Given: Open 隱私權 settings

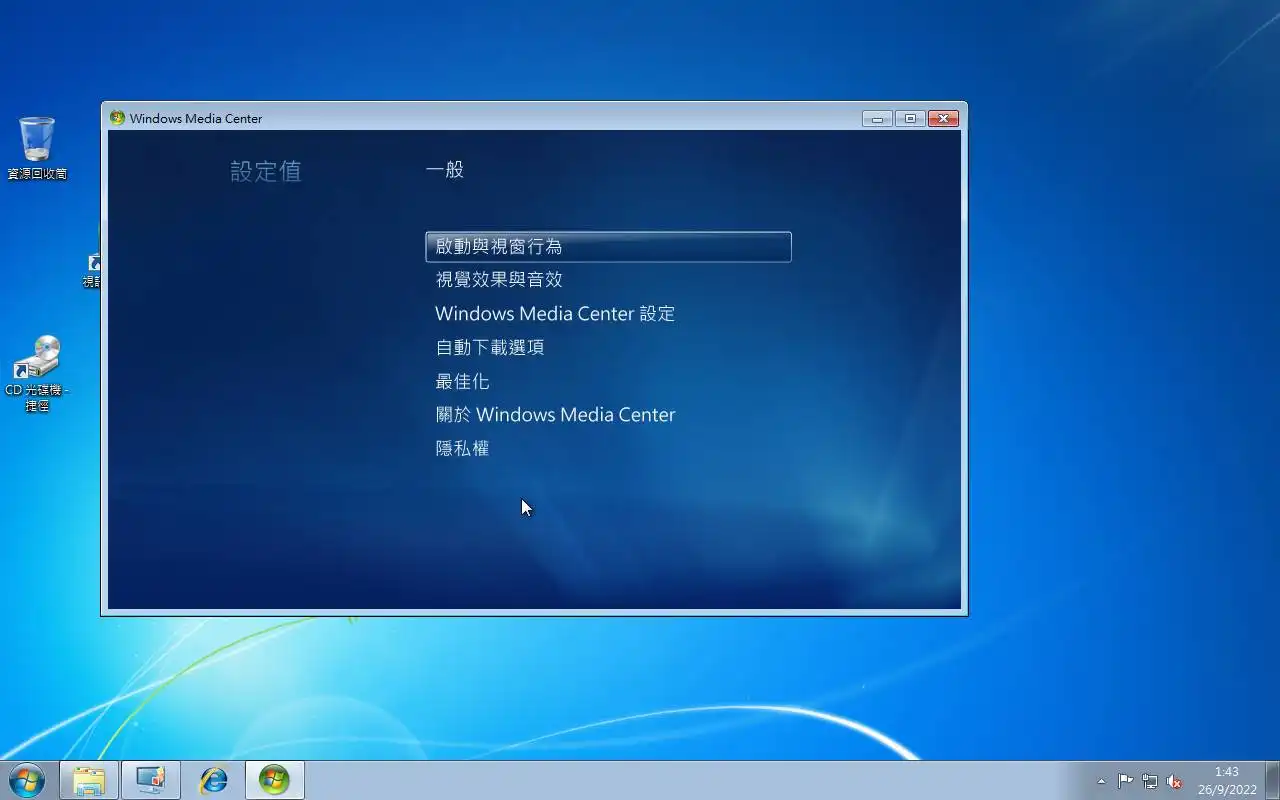Looking at the screenshot, I should pos(462,449).
